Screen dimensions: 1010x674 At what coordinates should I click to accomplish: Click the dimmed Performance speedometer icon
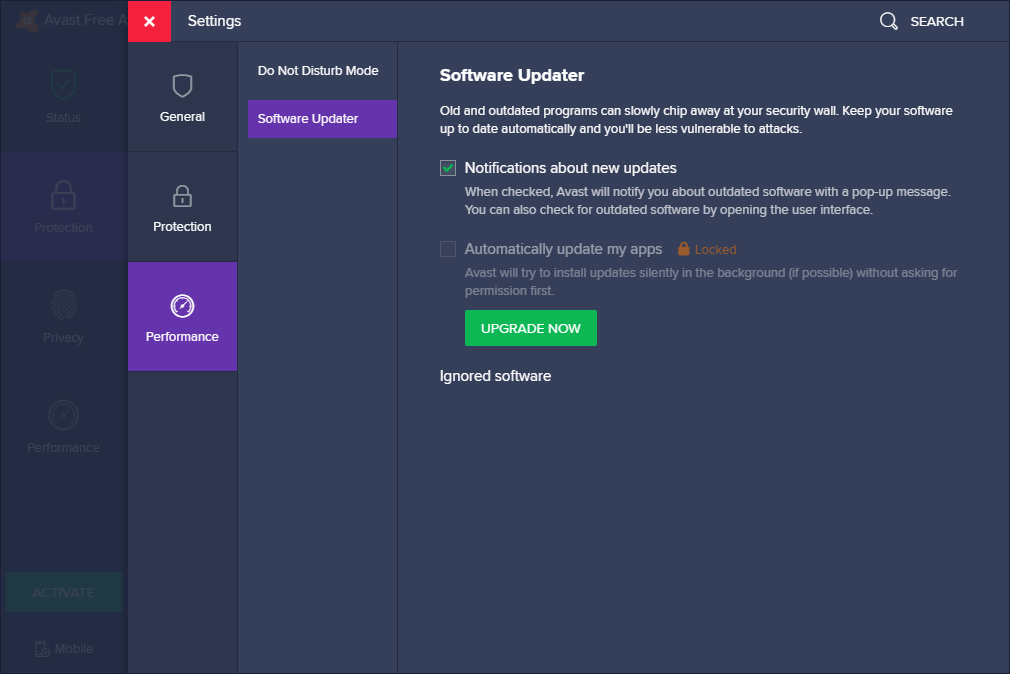tap(63, 414)
